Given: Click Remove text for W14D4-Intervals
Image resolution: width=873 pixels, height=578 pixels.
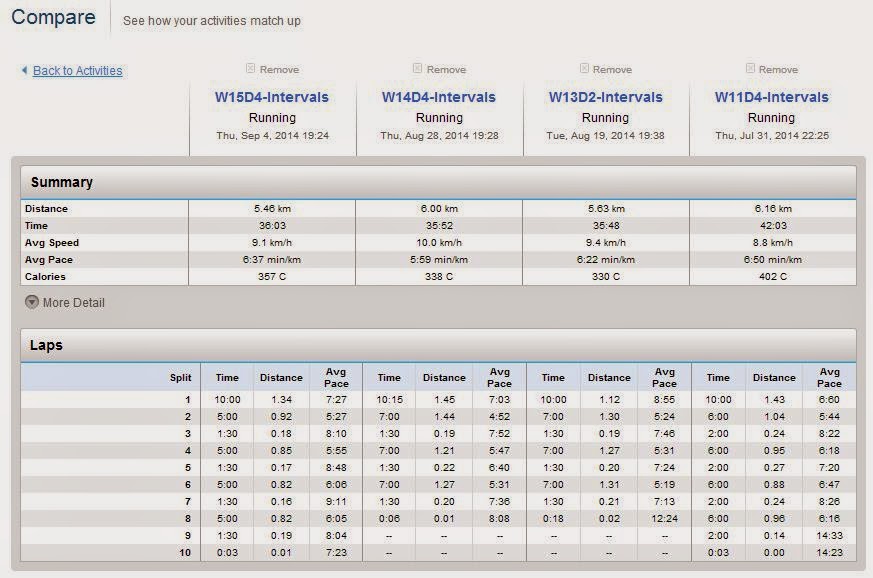Looking at the screenshot, I should pyautogui.click(x=447, y=70).
